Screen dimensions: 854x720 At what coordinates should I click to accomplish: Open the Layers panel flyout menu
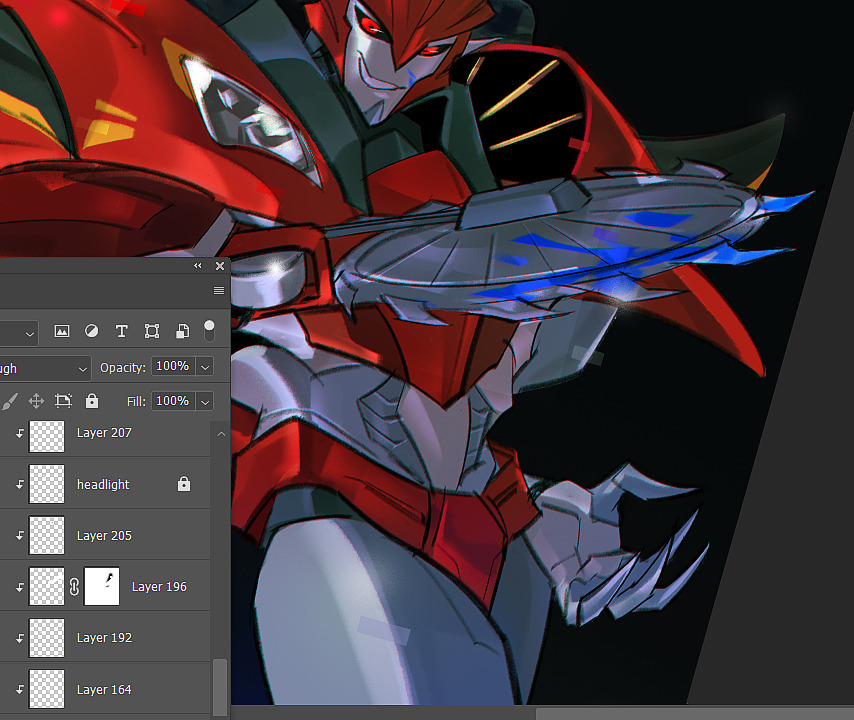[219, 290]
